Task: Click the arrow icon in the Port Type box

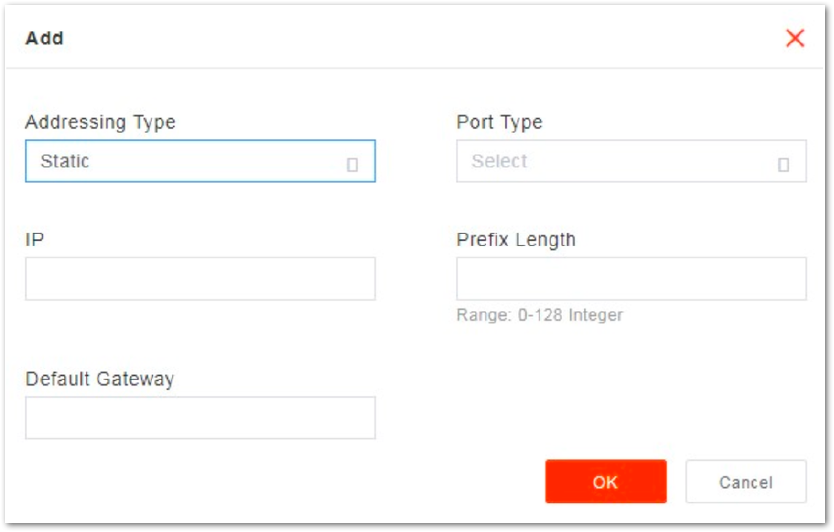Action: 783,165
